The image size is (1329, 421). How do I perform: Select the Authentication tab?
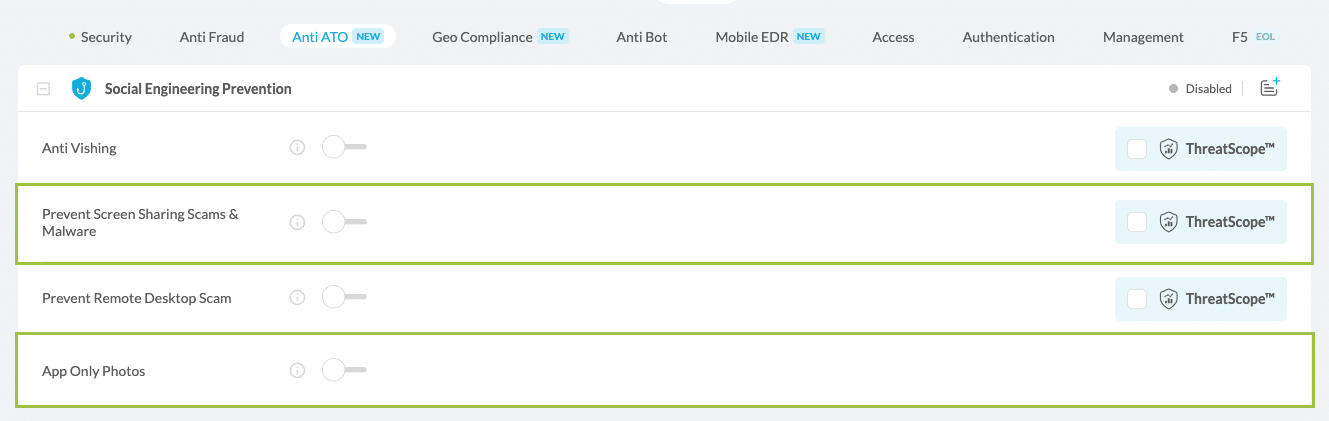pyautogui.click(x=1008, y=37)
